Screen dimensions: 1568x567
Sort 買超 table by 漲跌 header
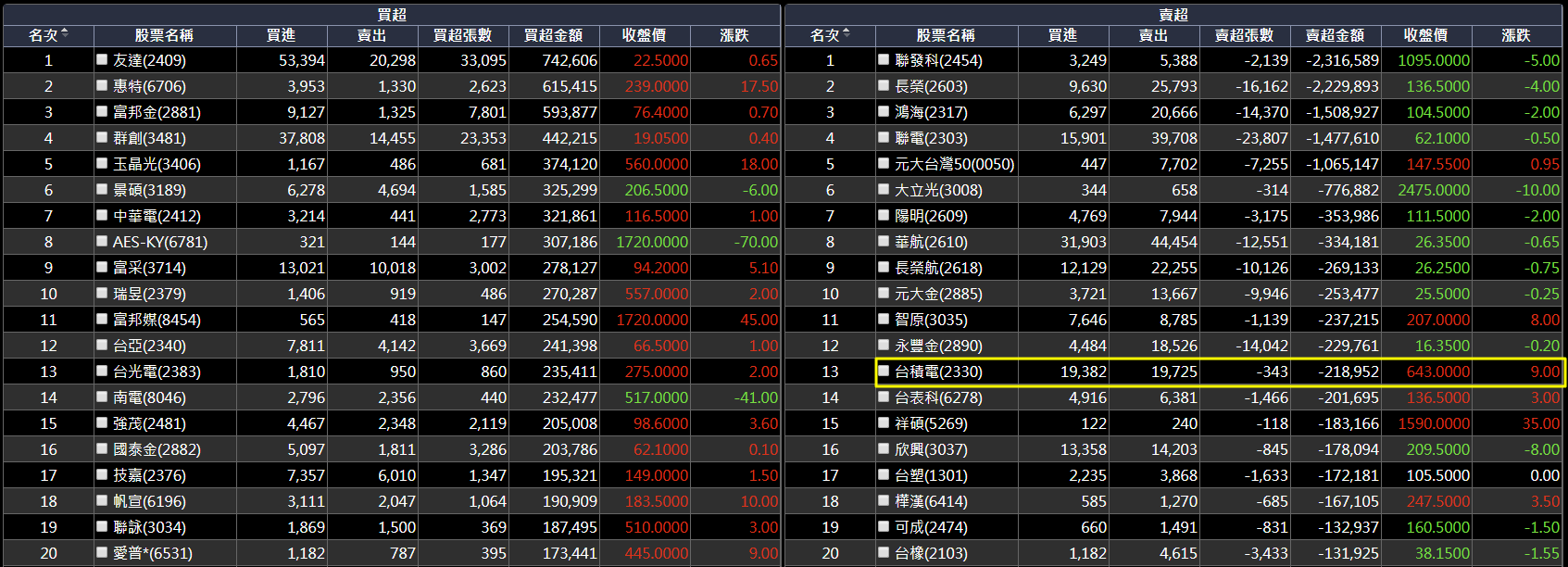click(x=735, y=35)
